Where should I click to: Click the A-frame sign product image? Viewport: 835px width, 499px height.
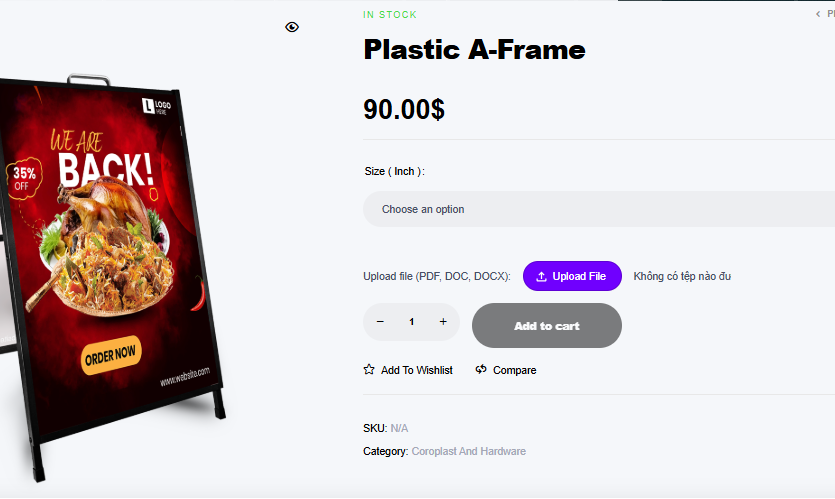pyautogui.click(x=115, y=260)
